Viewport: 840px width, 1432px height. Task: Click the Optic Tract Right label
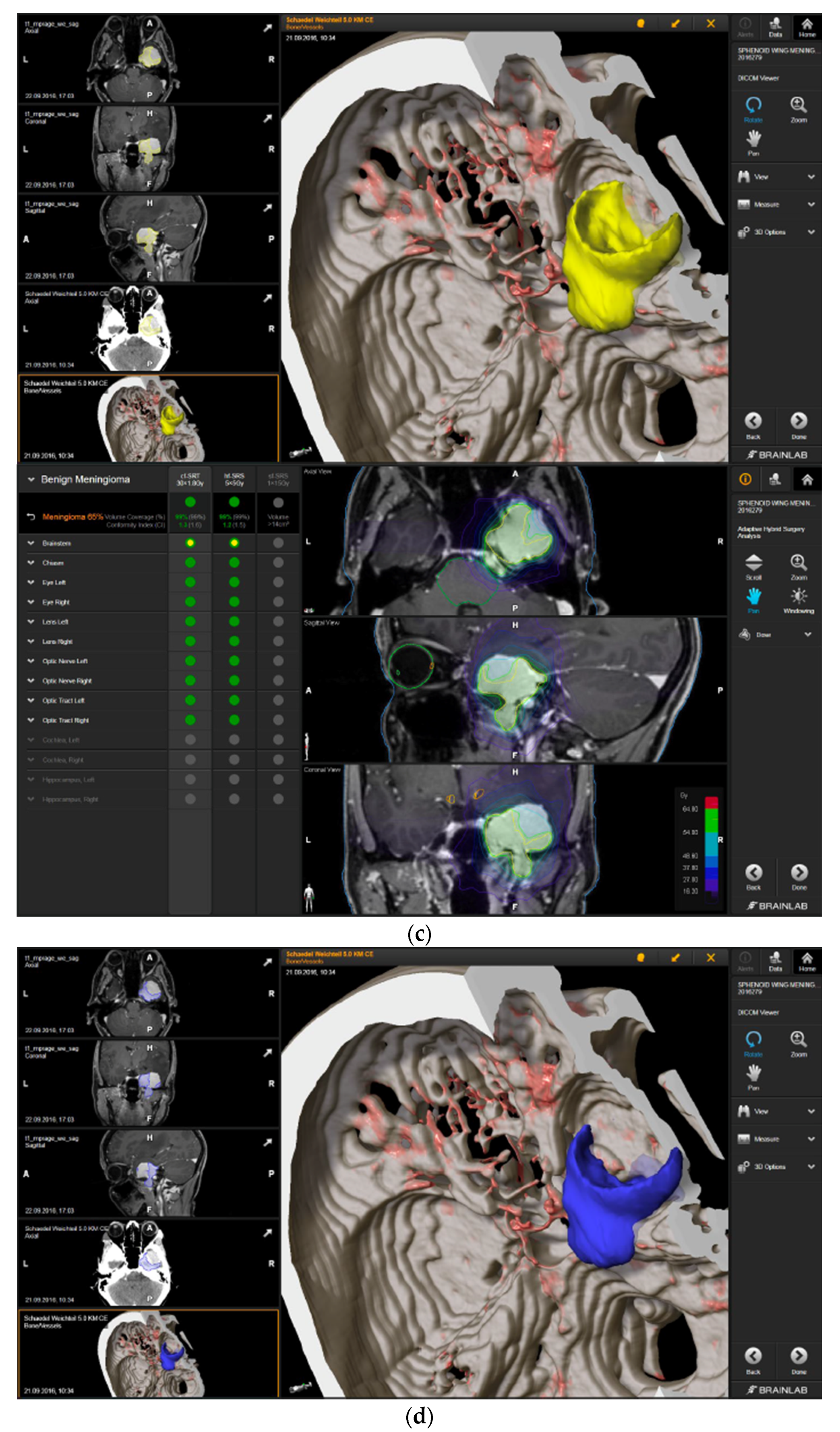pyautogui.click(x=65, y=720)
